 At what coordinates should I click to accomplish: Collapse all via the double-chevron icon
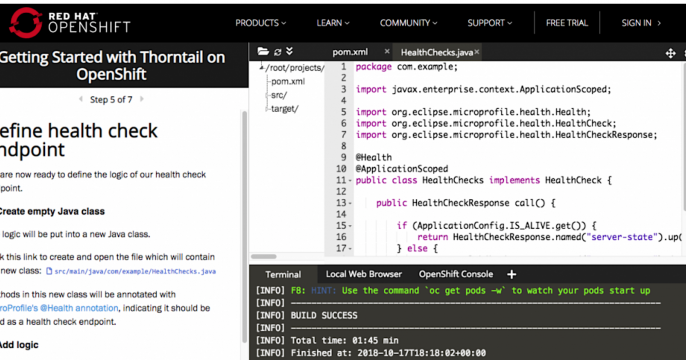tap(289, 51)
